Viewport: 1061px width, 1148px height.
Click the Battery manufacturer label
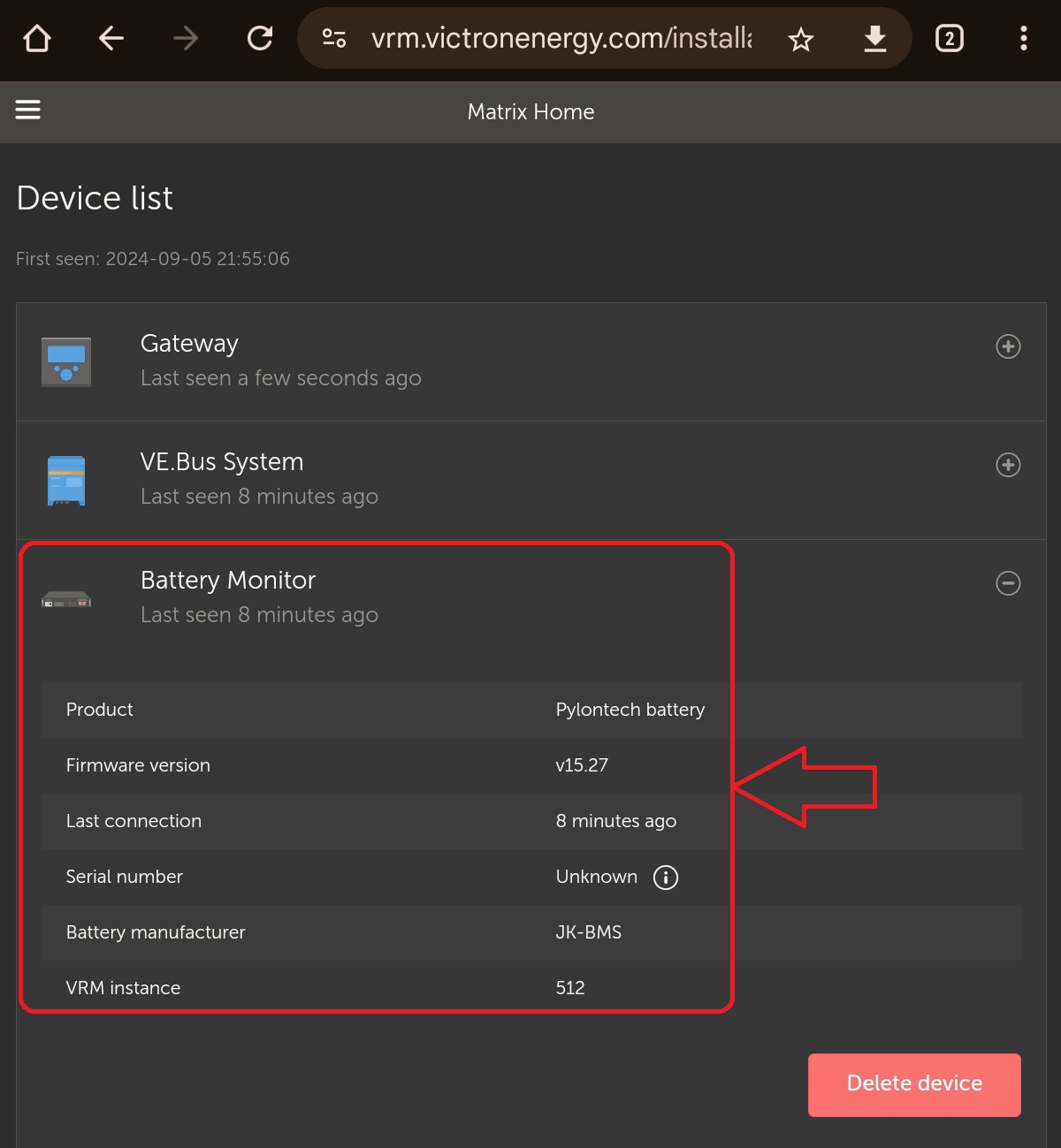156,932
